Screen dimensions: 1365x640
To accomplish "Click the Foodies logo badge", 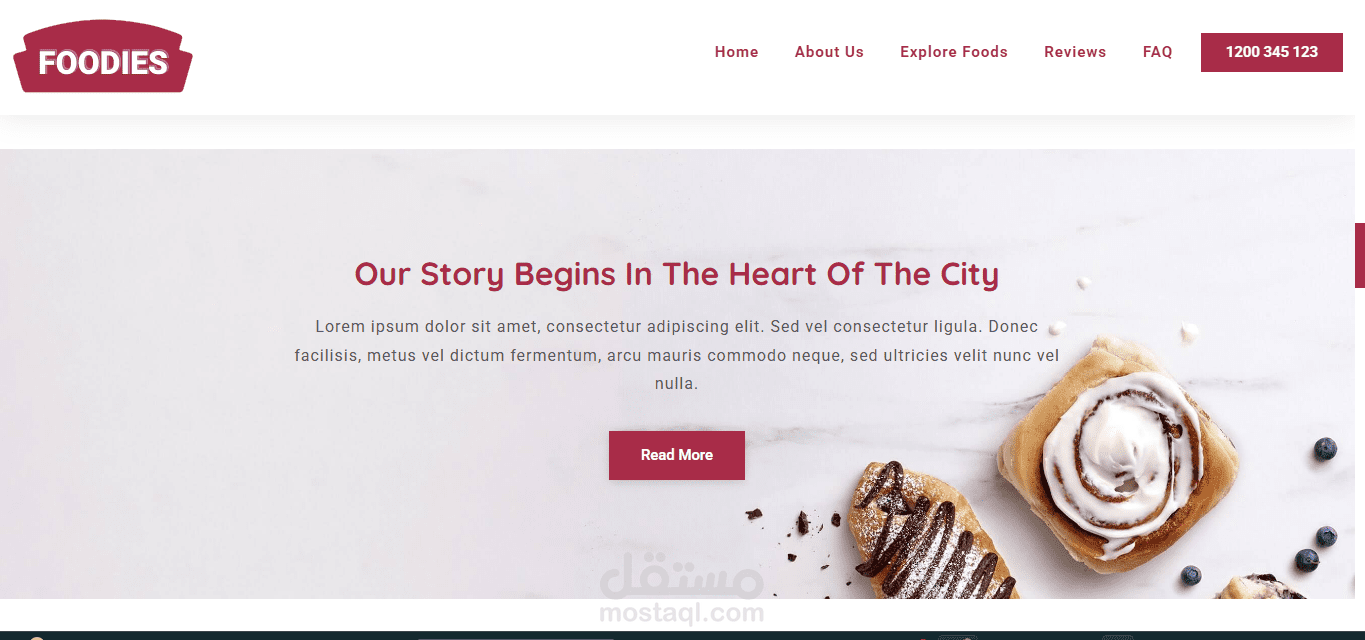I will pos(103,58).
